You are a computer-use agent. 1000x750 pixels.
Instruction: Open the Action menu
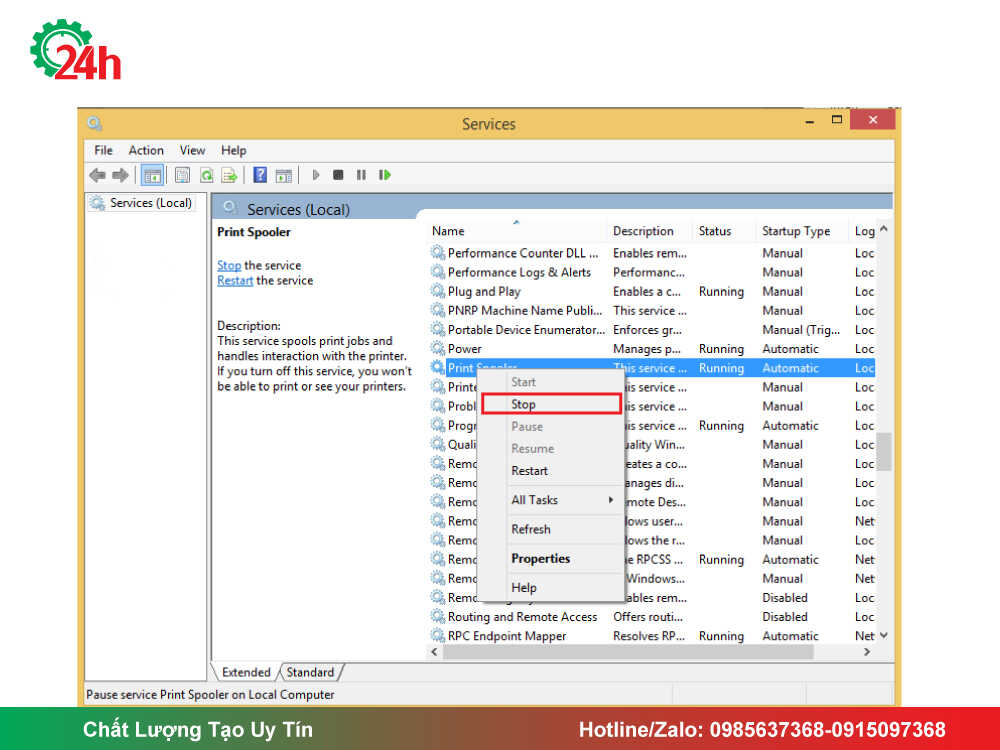coord(146,151)
